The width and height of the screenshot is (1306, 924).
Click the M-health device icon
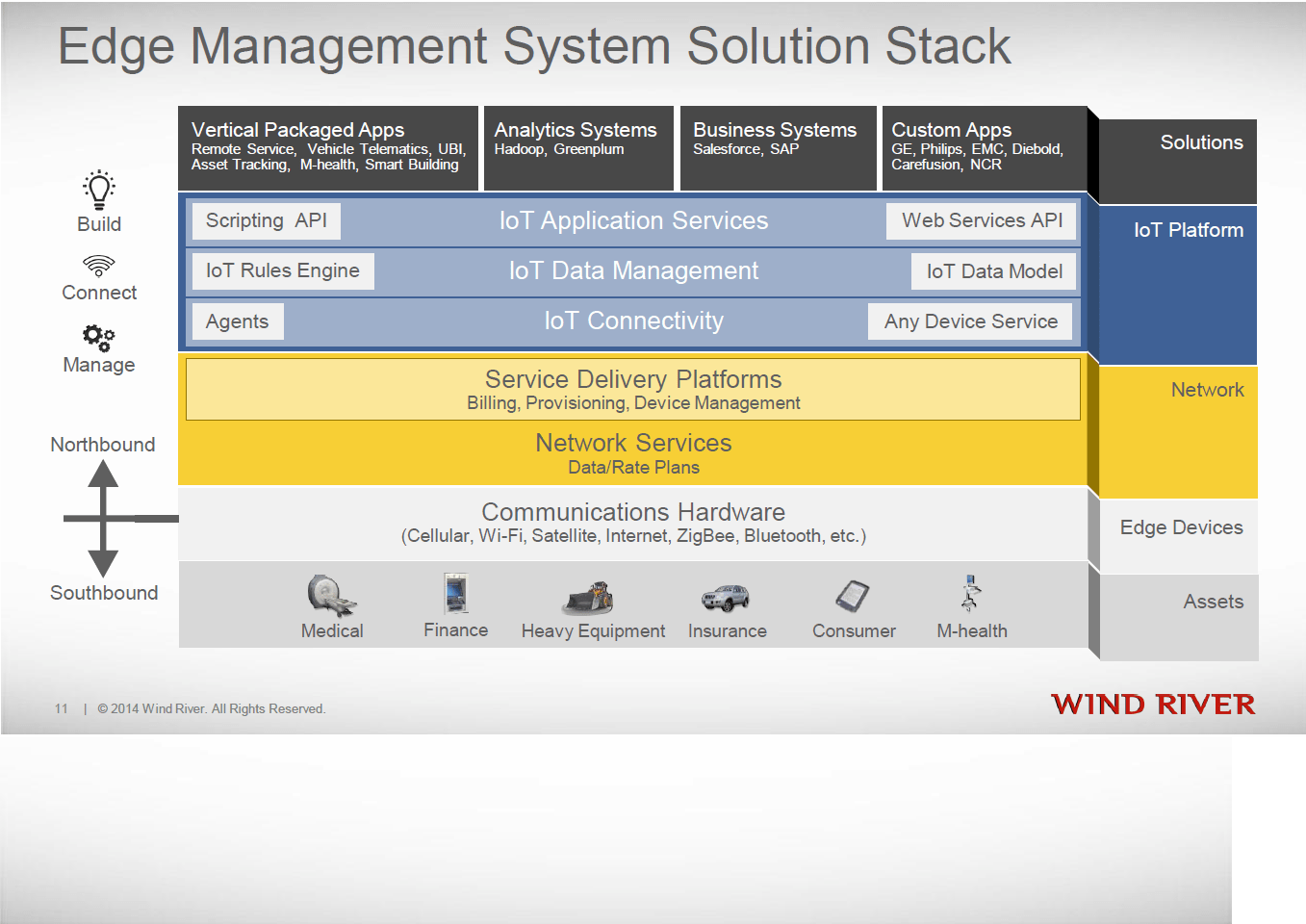pos(970,594)
